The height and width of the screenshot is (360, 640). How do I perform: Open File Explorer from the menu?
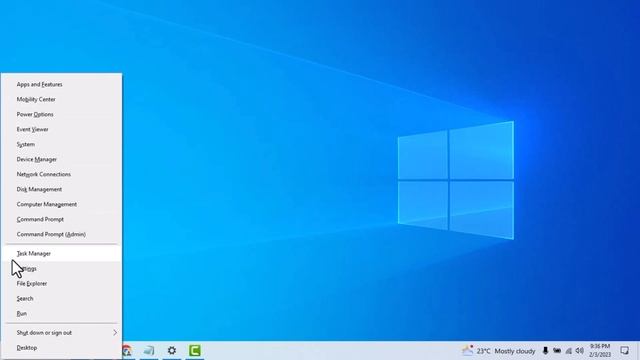[61, 284]
